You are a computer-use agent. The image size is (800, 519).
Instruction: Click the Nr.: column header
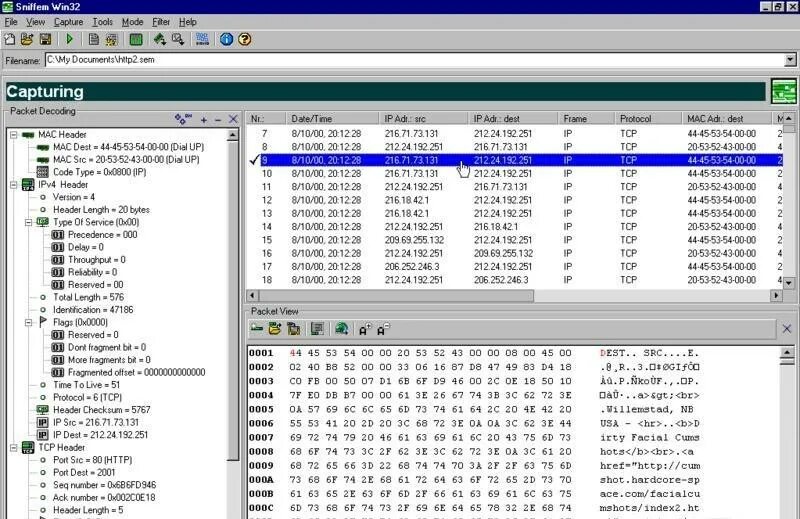(266, 119)
